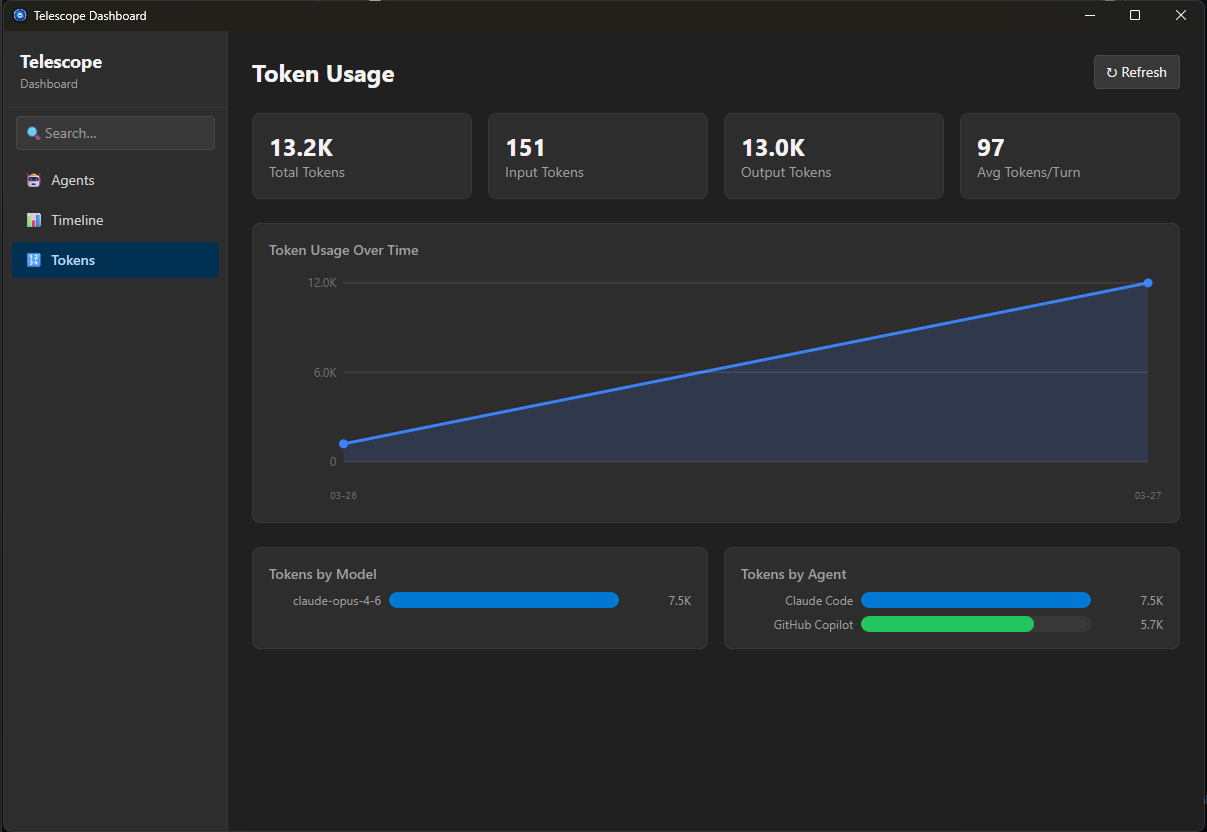Click the circular refresh arrow icon

(x=1112, y=72)
